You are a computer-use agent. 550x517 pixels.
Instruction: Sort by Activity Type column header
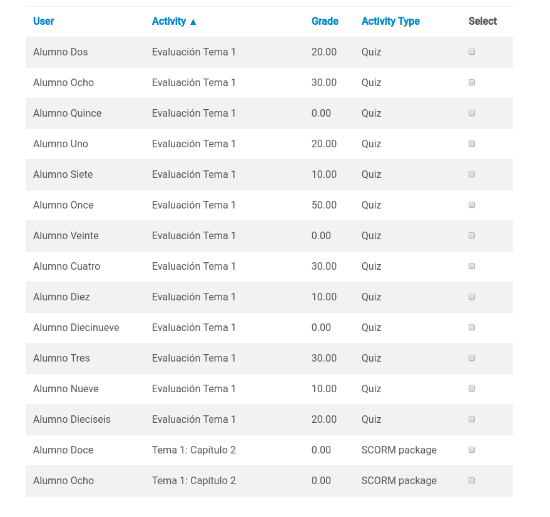(390, 21)
